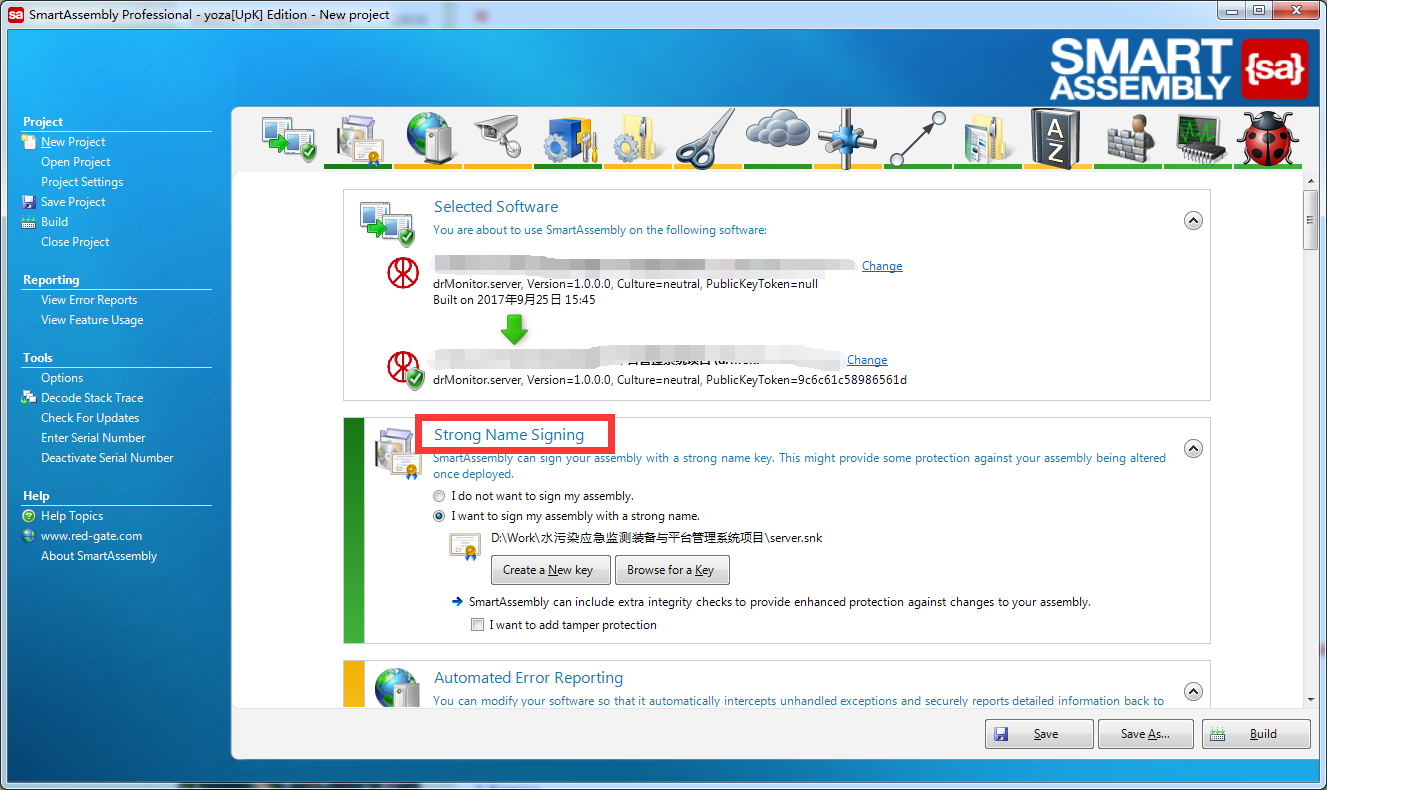The image size is (1403, 790).
Task: Jump to Selected Software via monitor toolbar icon
Action: point(289,139)
